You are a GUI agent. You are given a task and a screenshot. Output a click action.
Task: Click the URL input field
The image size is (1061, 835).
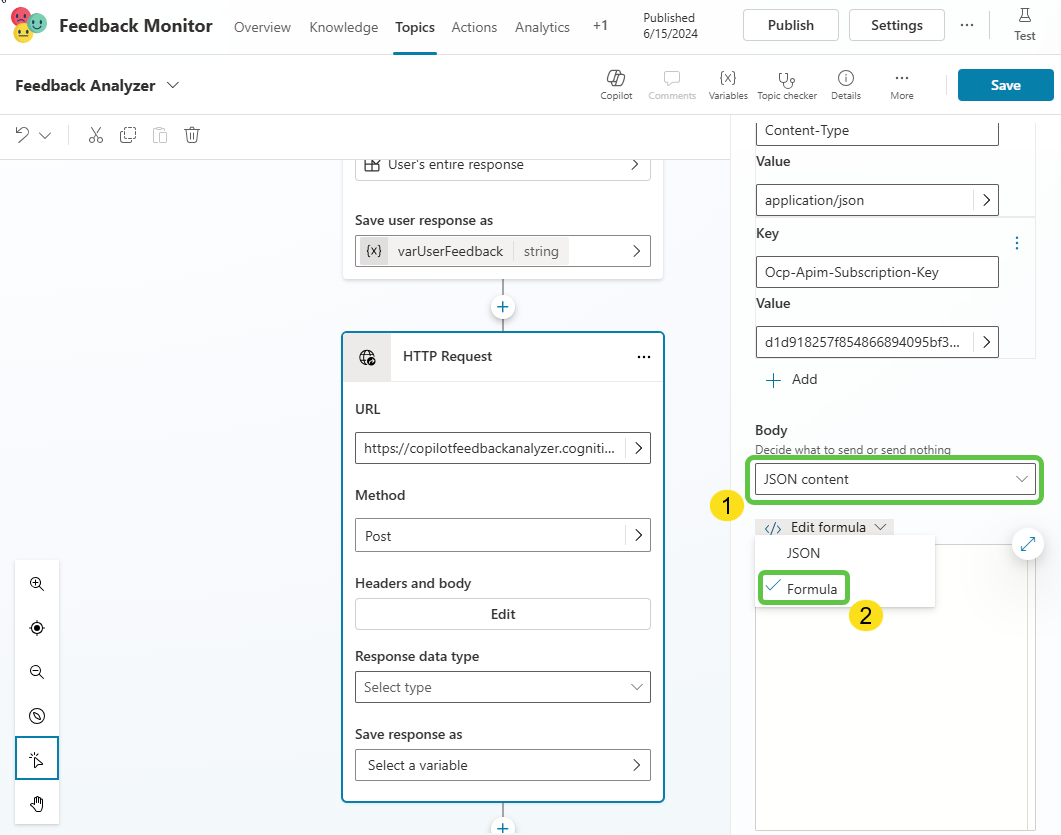pos(490,449)
